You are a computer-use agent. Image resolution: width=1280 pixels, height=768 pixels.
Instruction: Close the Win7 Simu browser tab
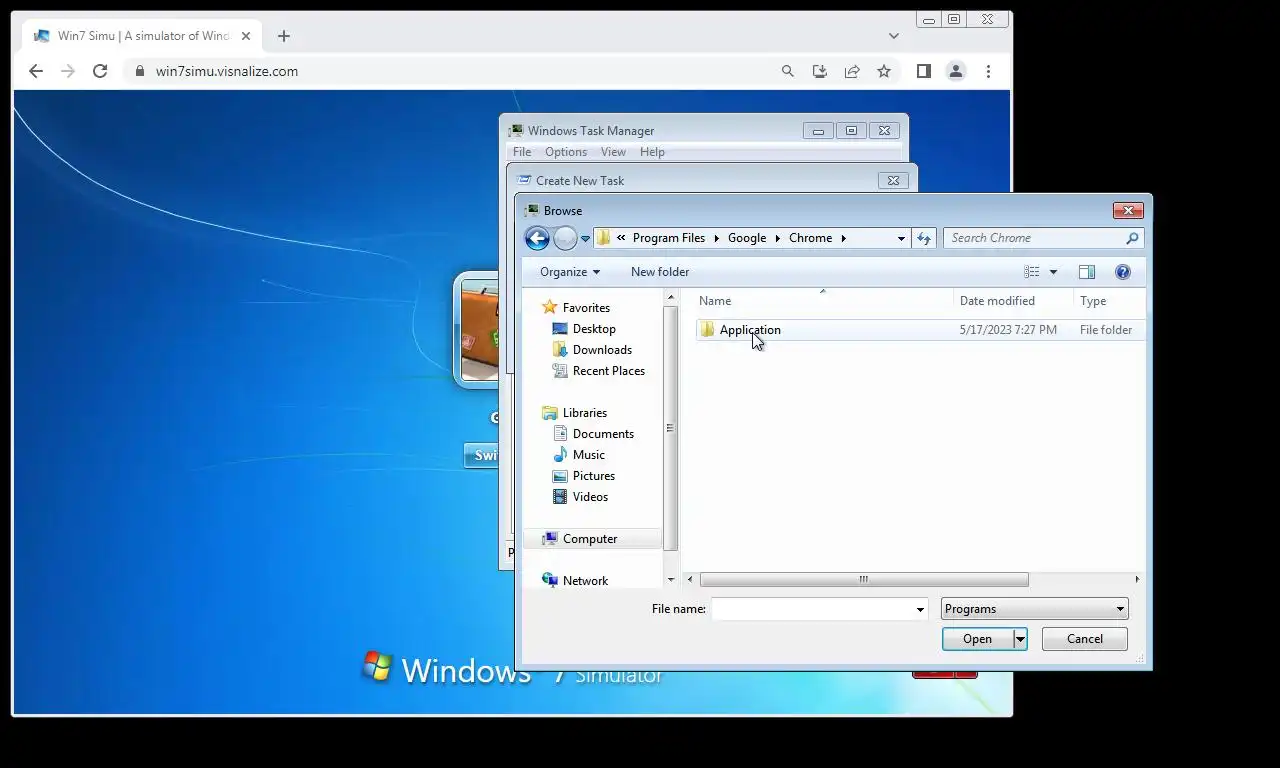click(246, 36)
